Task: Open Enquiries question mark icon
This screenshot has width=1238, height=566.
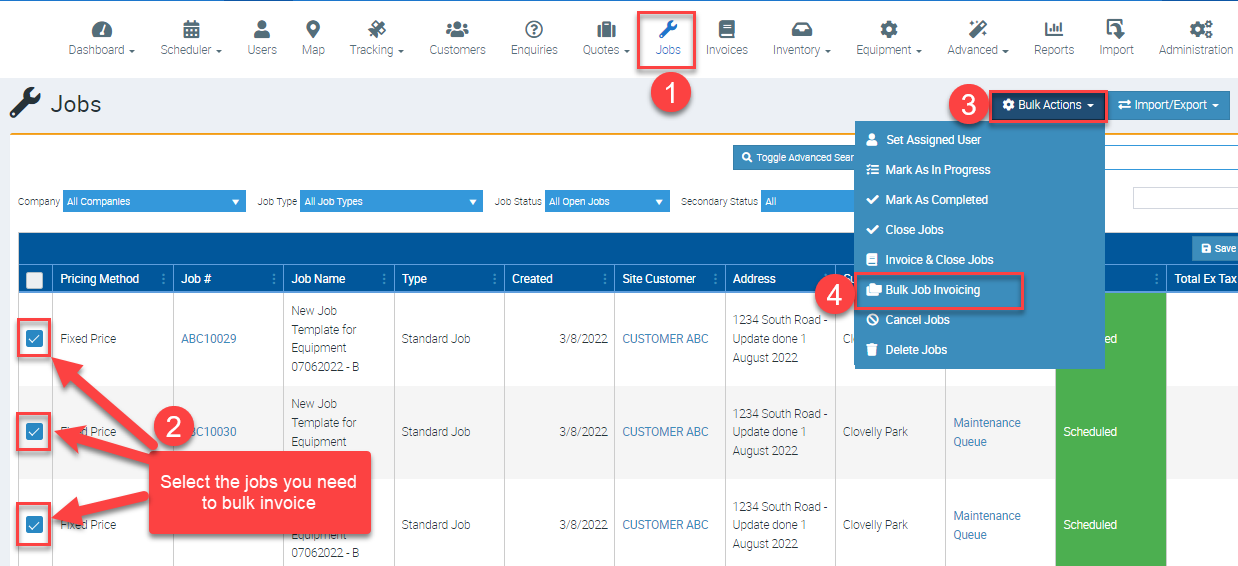Action: (x=534, y=29)
